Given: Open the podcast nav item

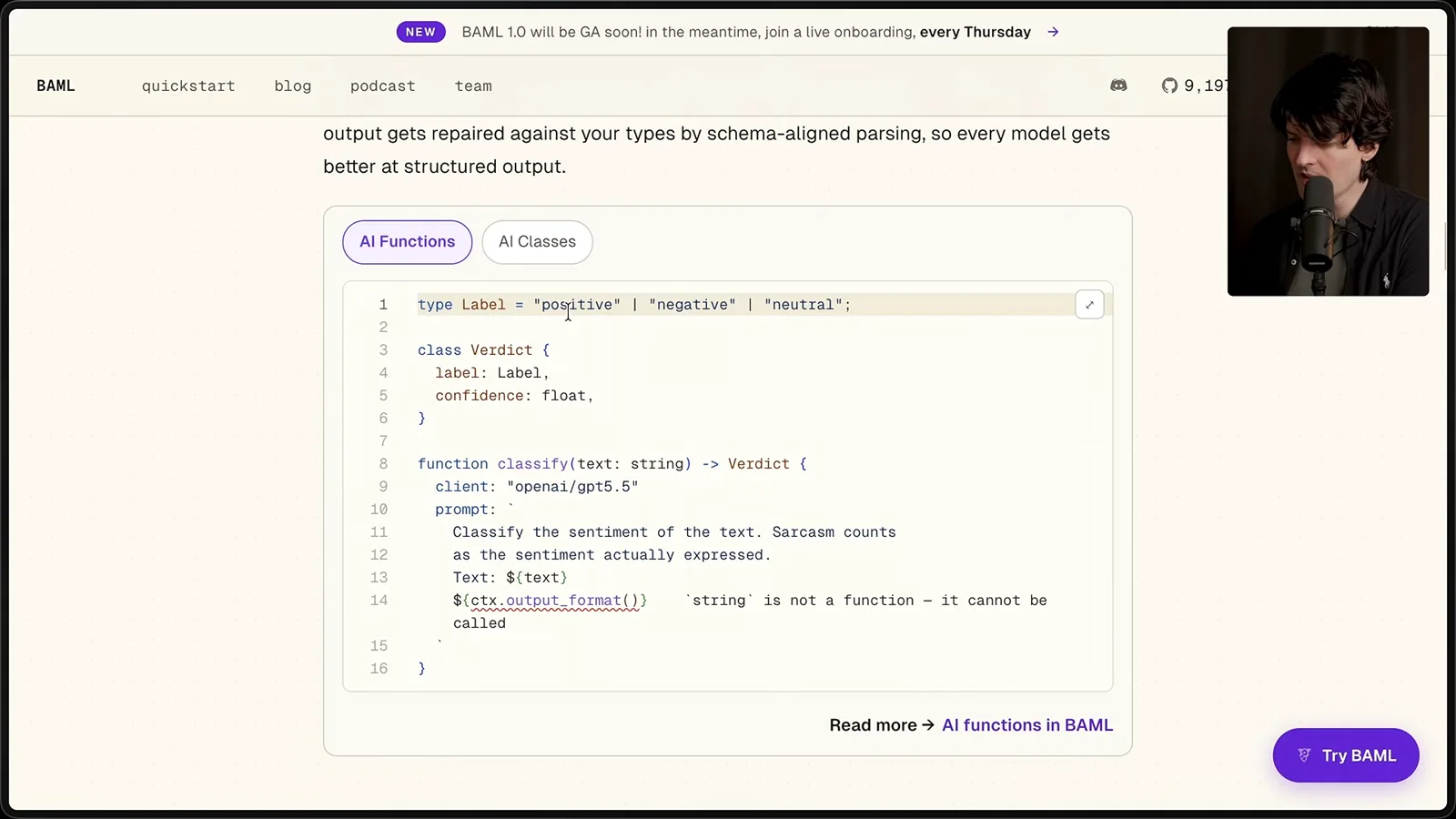Looking at the screenshot, I should pyautogui.click(x=383, y=86).
